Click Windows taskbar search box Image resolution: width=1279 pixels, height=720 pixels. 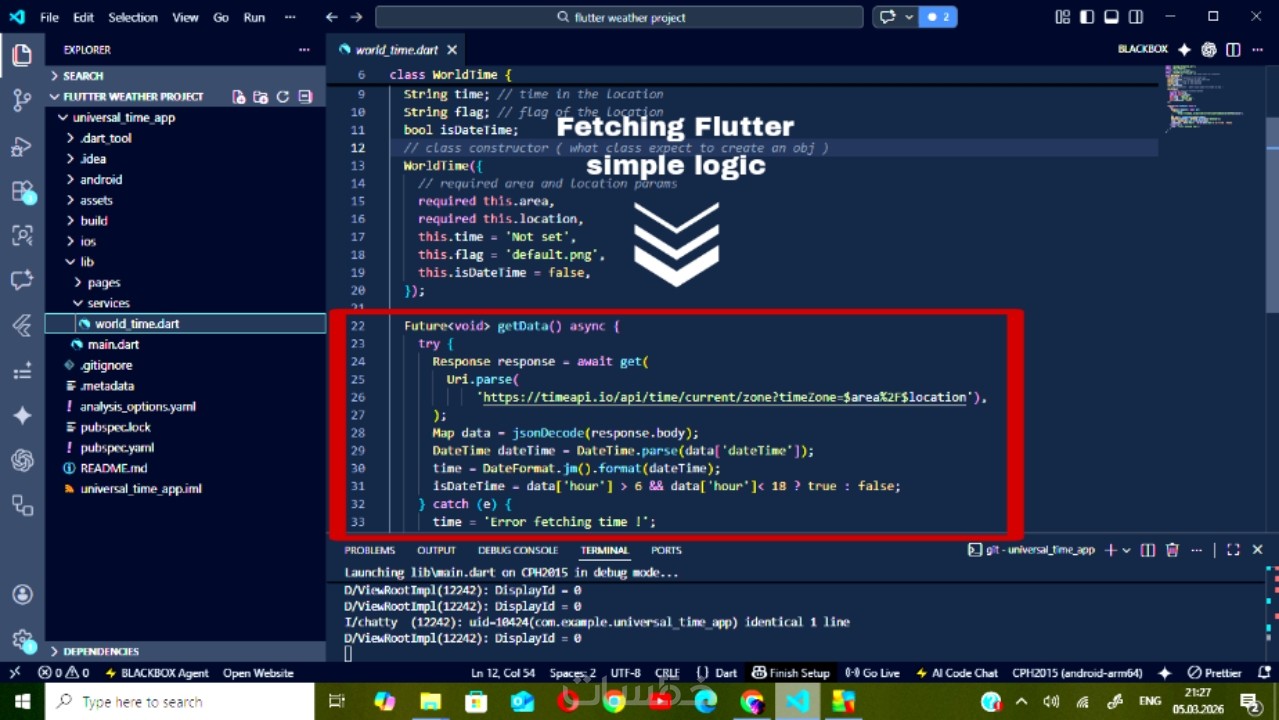click(180, 702)
